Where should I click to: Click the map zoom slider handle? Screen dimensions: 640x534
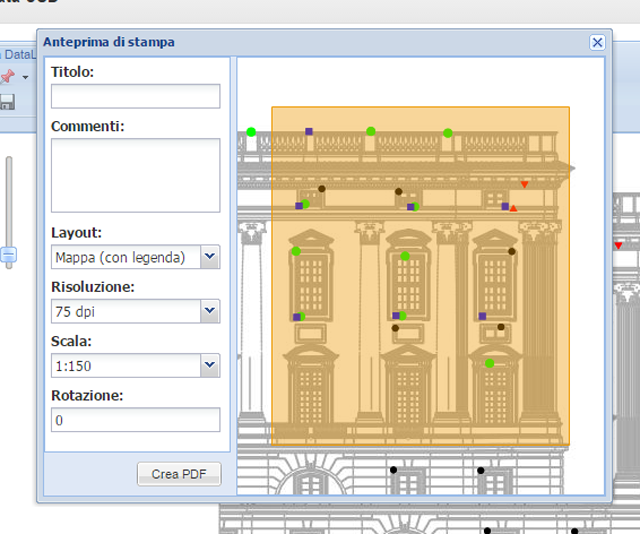coord(9,255)
